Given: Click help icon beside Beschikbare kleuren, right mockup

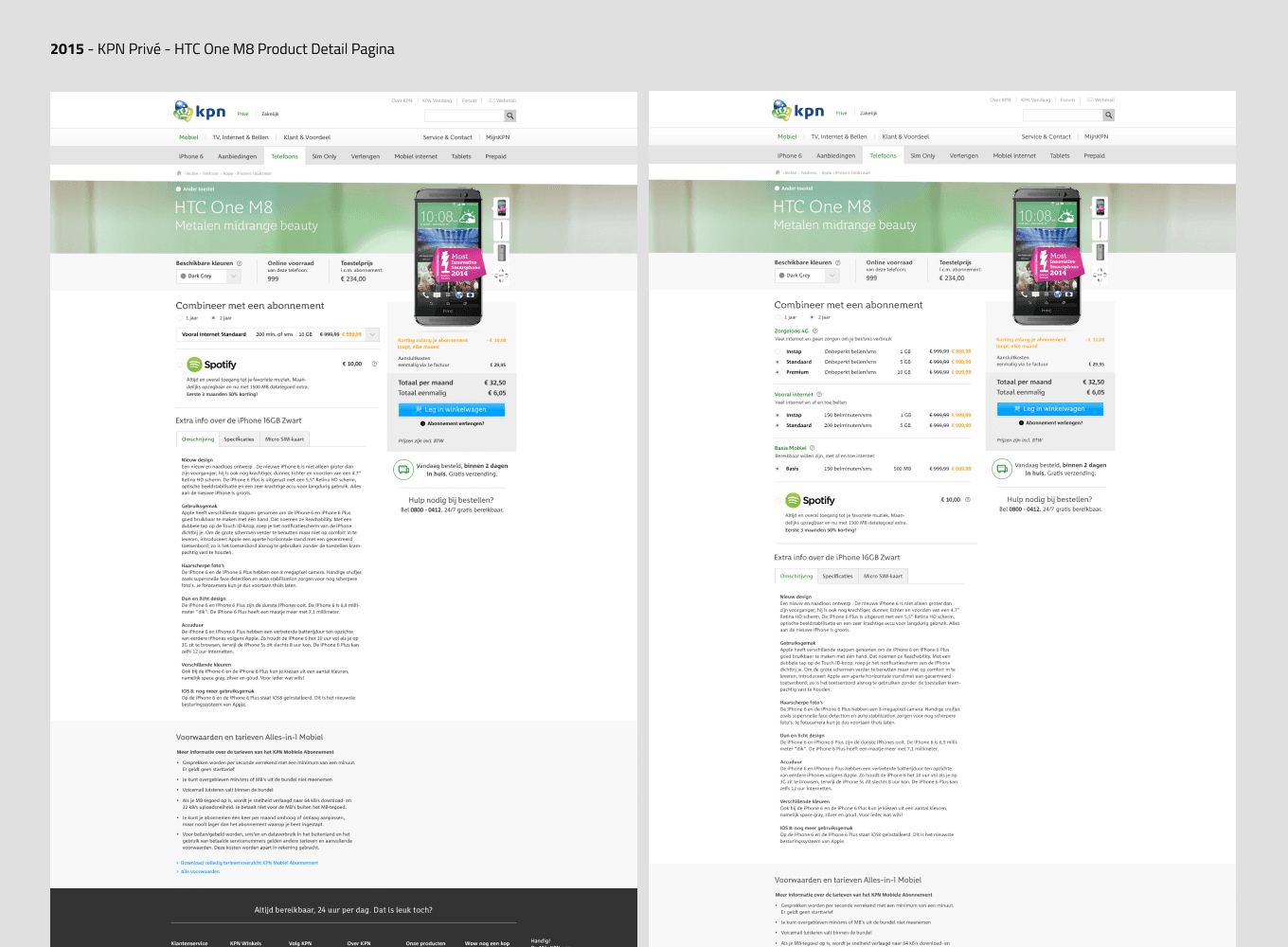Looking at the screenshot, I should coord(837,262).
